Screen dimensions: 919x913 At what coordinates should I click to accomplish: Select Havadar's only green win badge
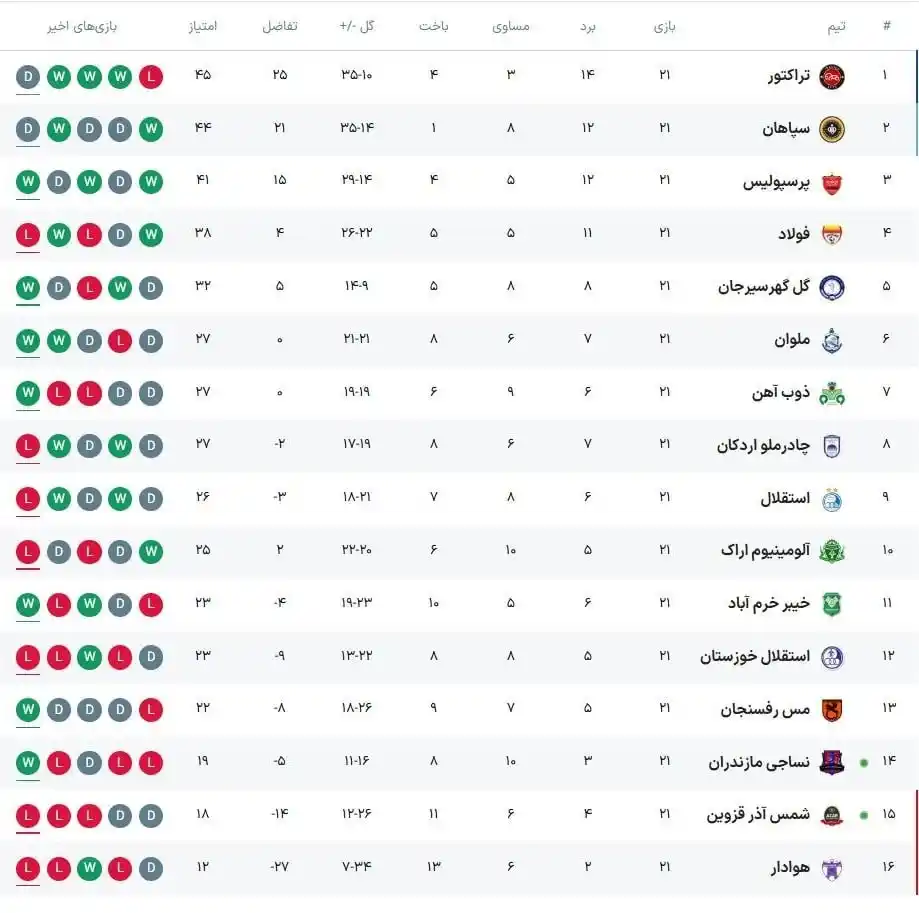[x=90, y=868]
